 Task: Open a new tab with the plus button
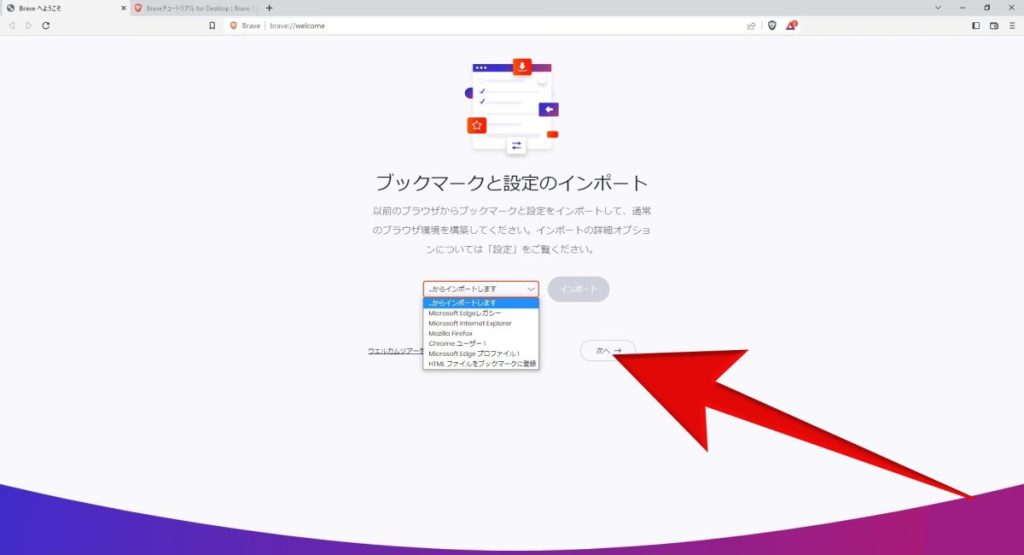(269, 8)
